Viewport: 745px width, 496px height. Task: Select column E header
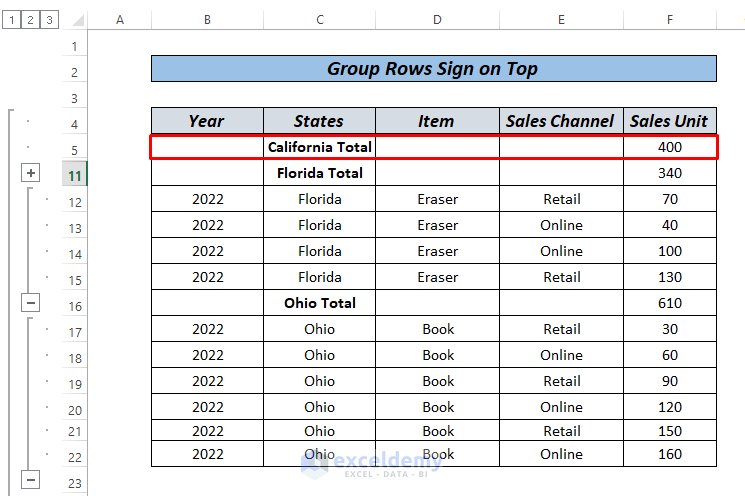tap(561, 20)
